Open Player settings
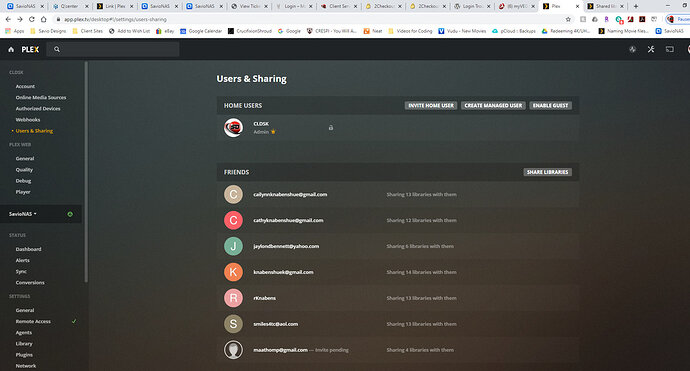This screenshot has width=690, height=371. [x=23, y=192]
